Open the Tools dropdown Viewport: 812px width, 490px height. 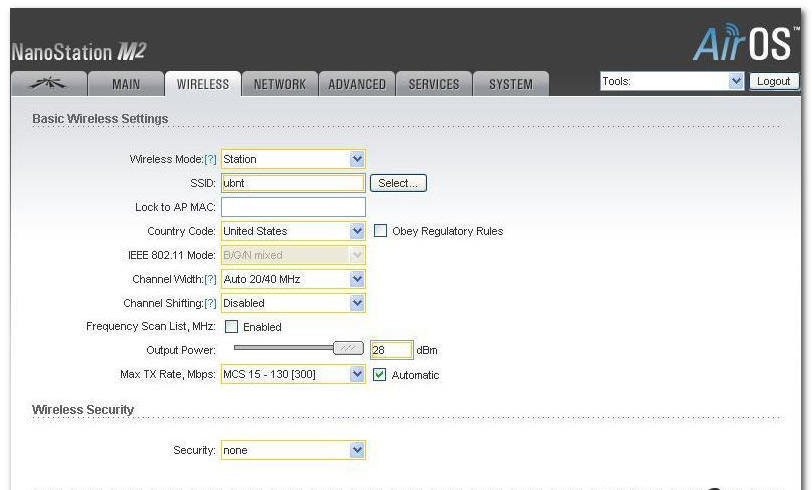(x=672, y=81)
